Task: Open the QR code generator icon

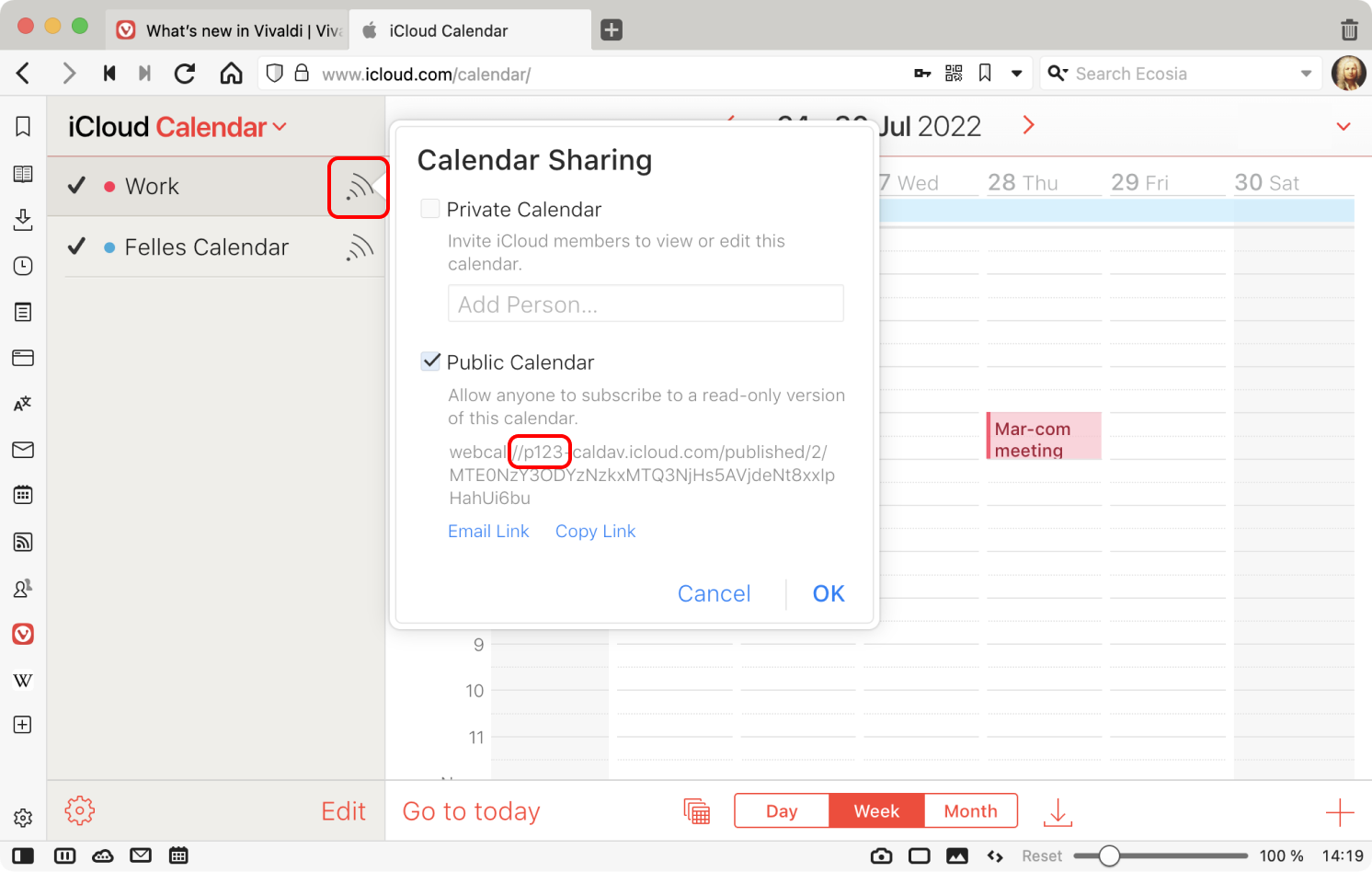Action: pyautogui.click(x=954, y=74)
